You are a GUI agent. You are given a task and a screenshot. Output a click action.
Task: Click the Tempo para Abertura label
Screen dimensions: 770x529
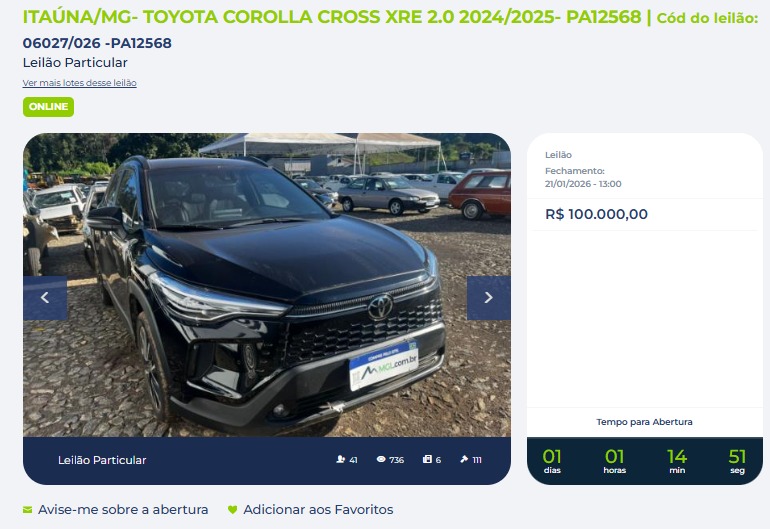644,422
